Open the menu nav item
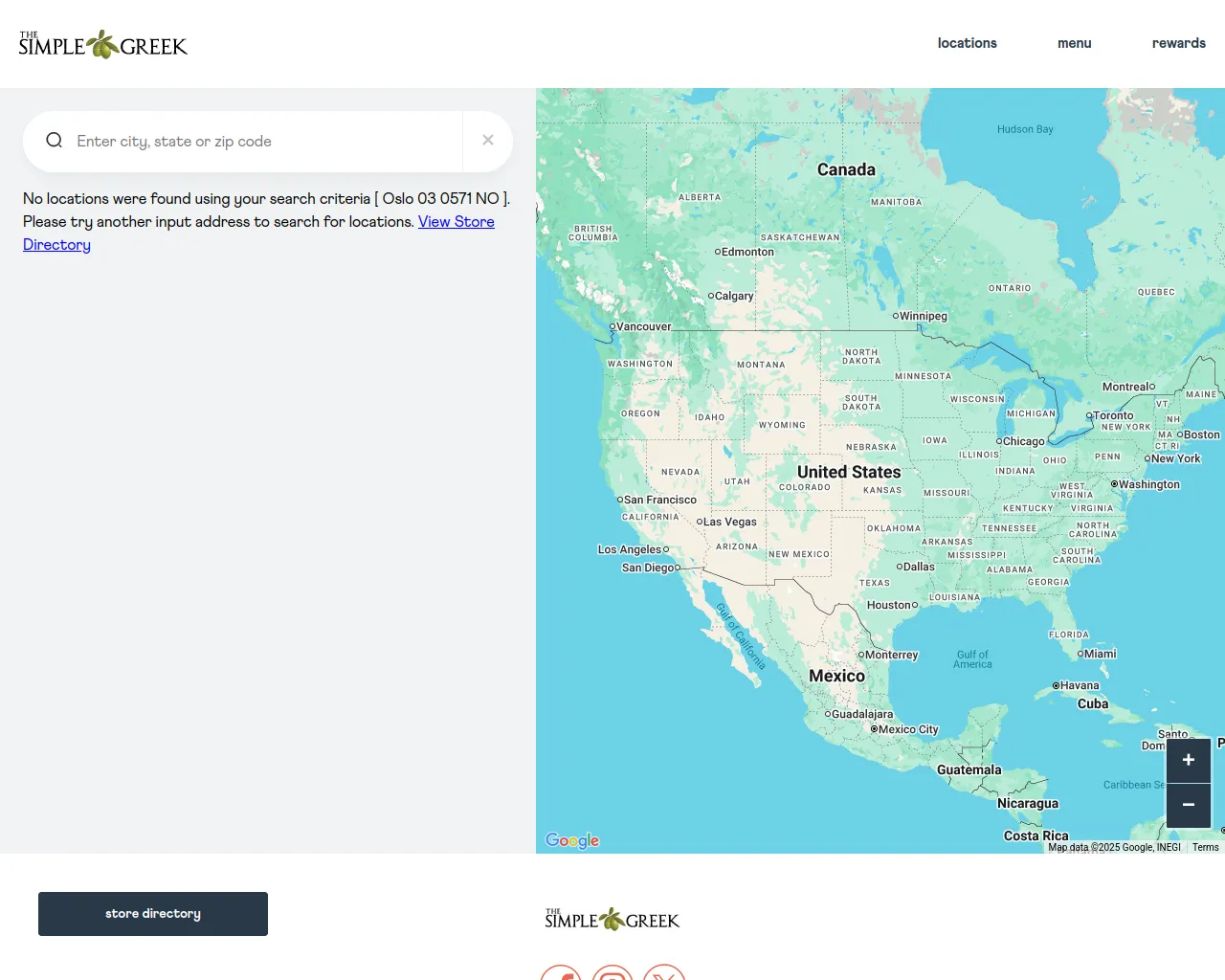1225x980 pixels. (x=1074, y=43)
